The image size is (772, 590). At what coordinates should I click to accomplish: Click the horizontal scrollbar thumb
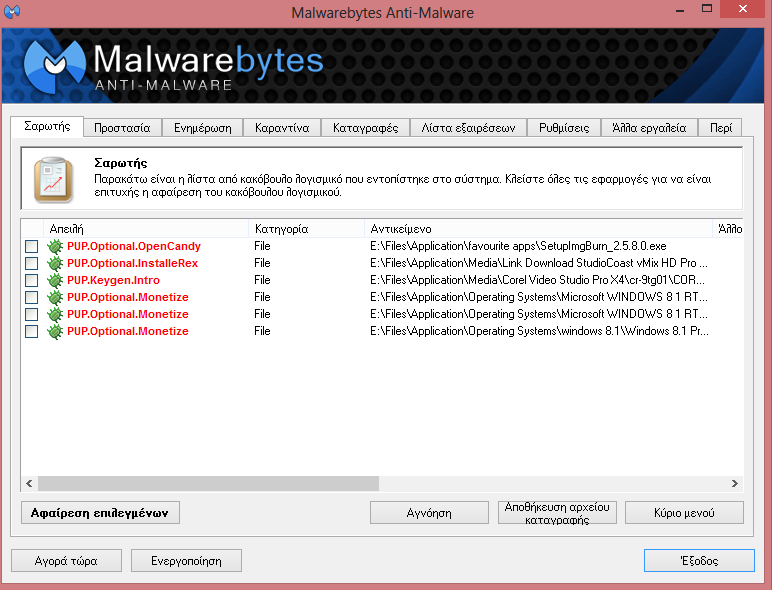pyautogui.click(x=208, y=484)
